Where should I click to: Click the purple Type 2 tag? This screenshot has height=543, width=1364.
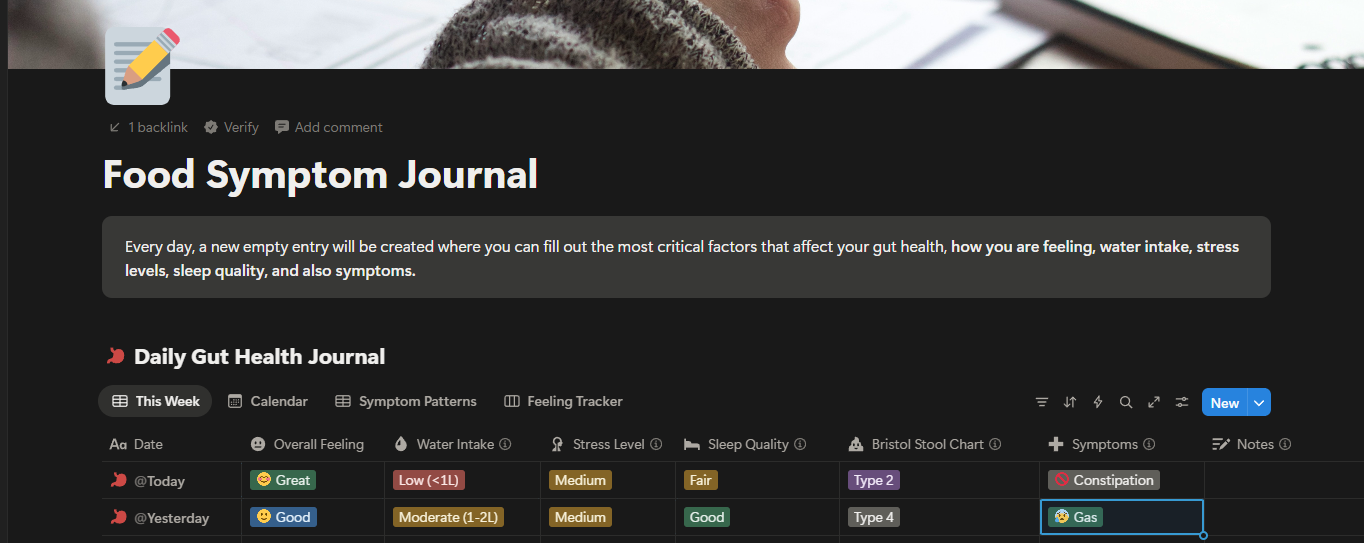point(874,480)
